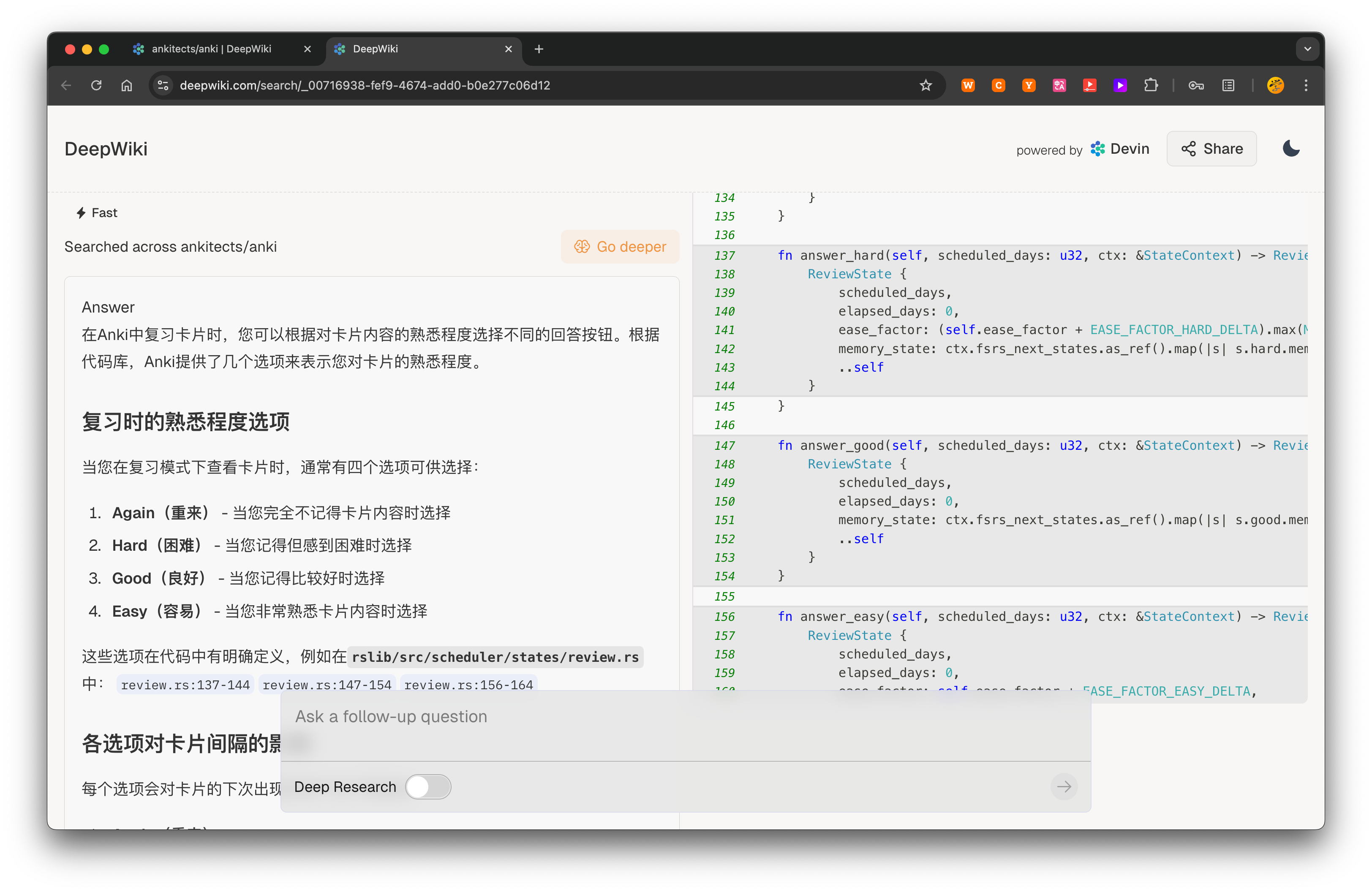Reload the current page
This screenshot has width=1372, height=892.
click(96, 85)
